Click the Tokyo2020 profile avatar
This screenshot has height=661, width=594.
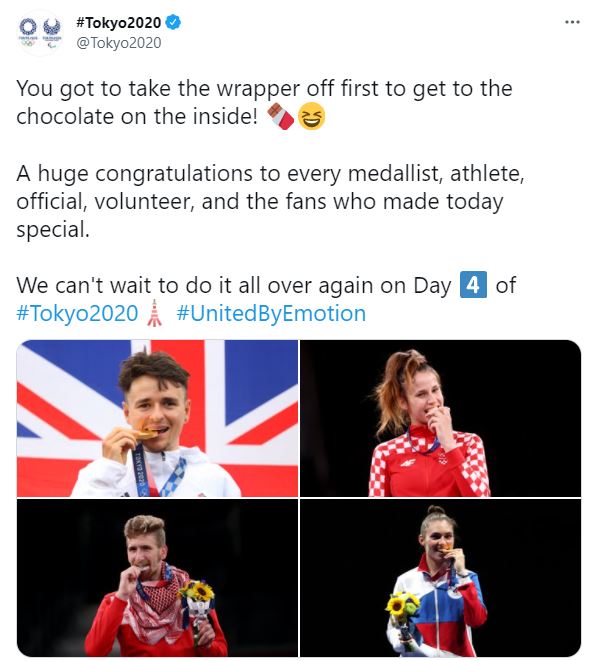(x=40, y=33)
